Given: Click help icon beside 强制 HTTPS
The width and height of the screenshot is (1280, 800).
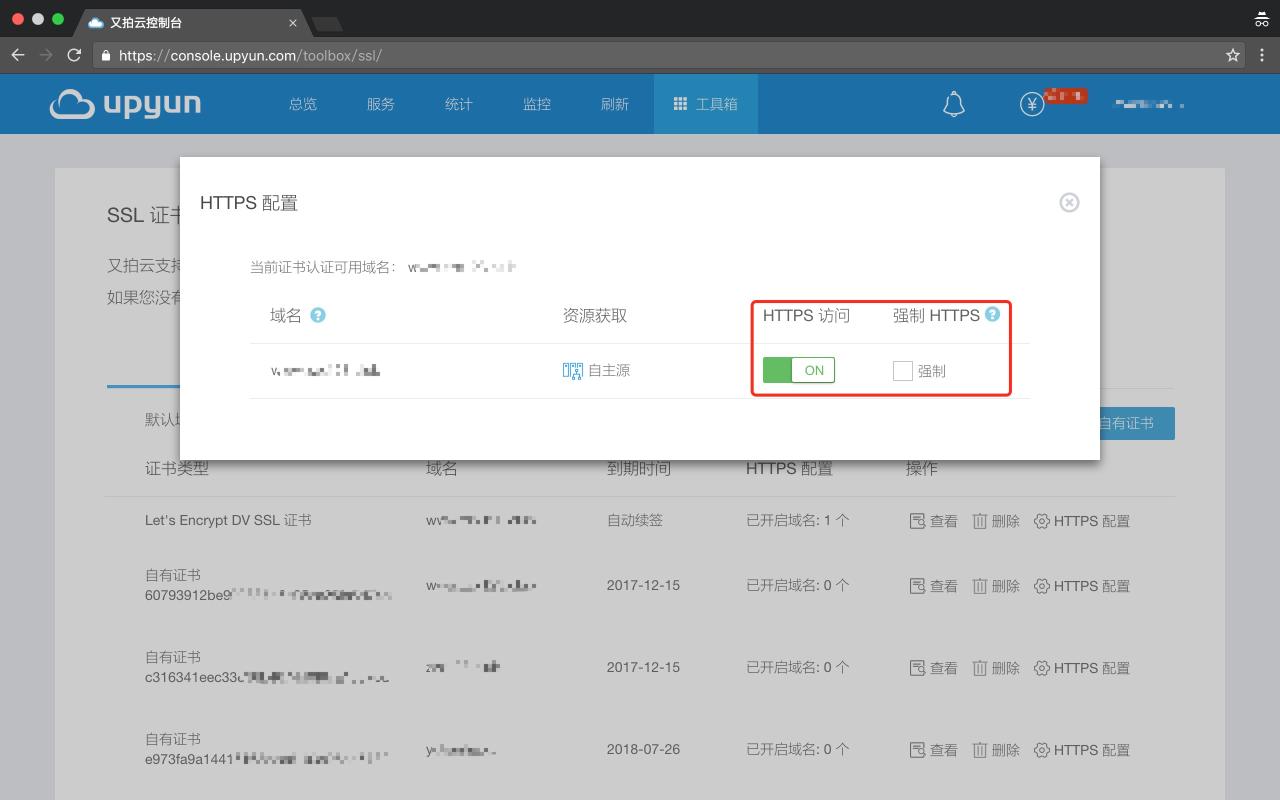Looking at the screenshot, I should [992, 314].
